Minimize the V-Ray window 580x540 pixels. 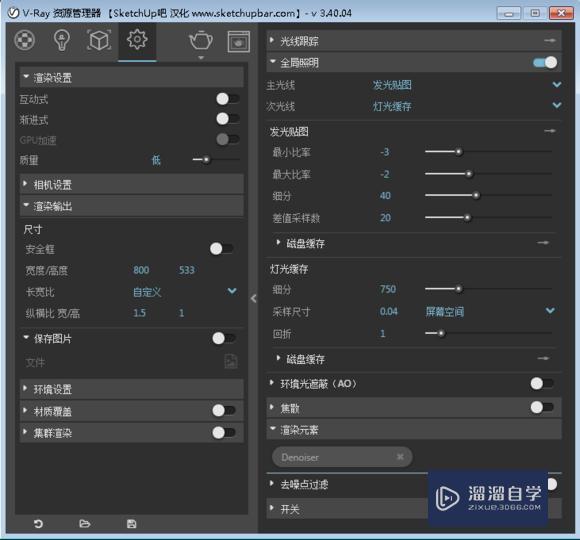pos(509,14)
